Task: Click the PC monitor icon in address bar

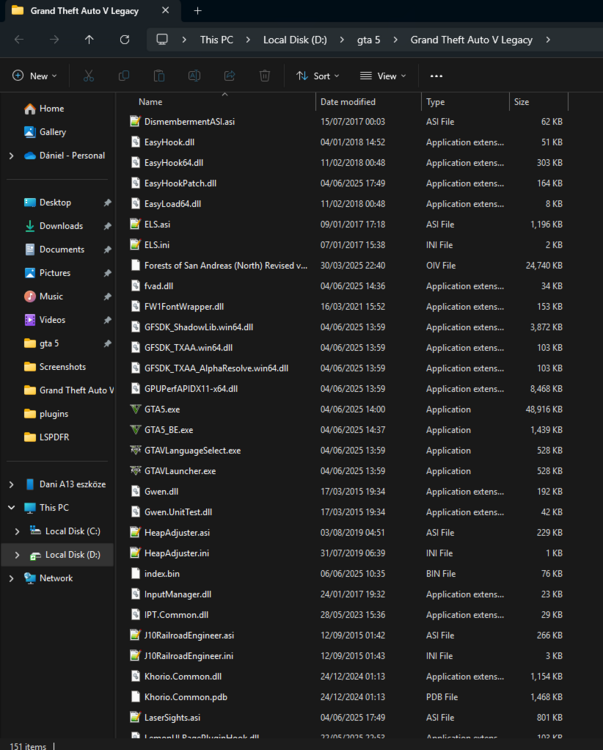Action: 162,39
